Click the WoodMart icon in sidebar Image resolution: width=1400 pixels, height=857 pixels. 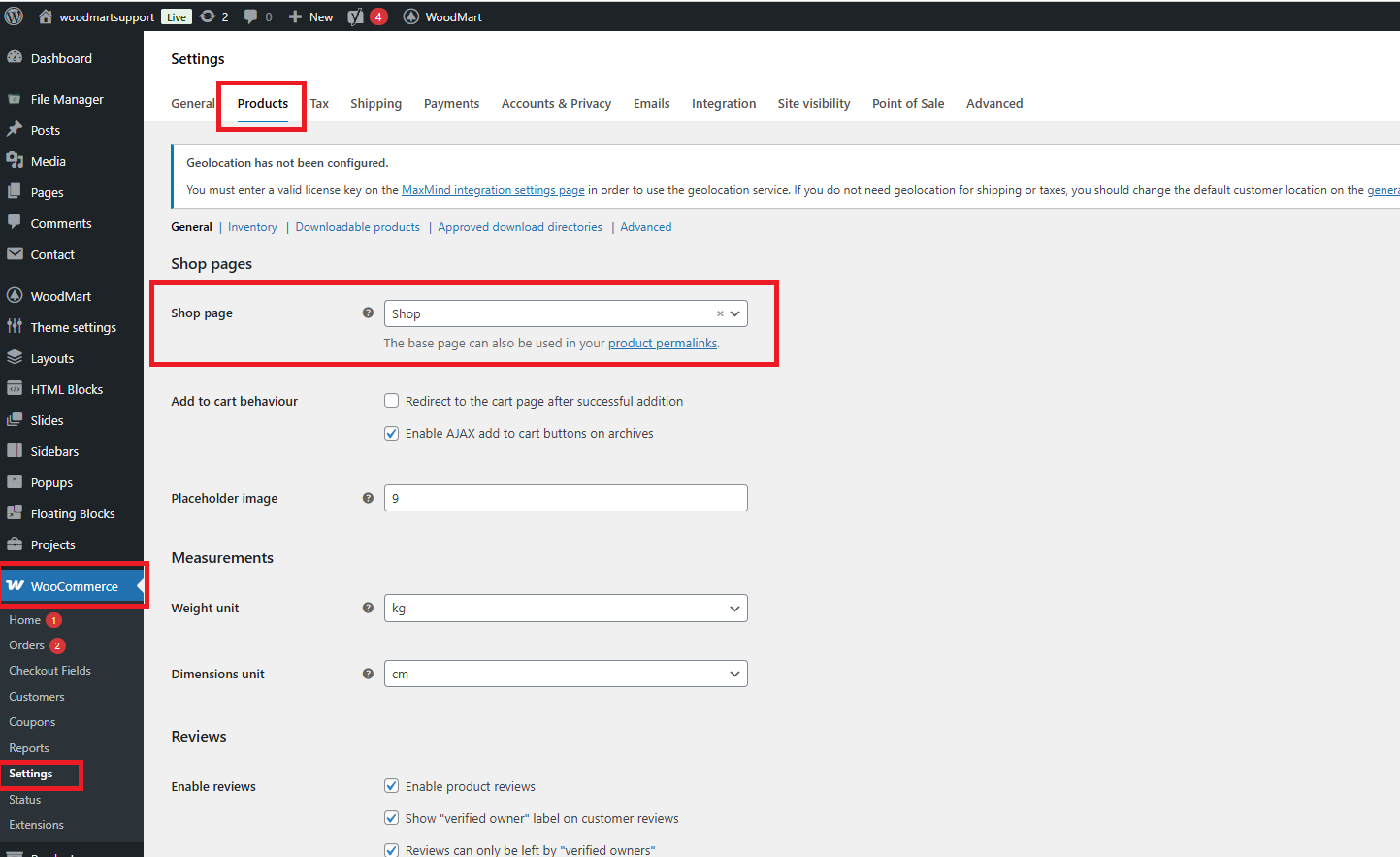[x=15, y=296]
